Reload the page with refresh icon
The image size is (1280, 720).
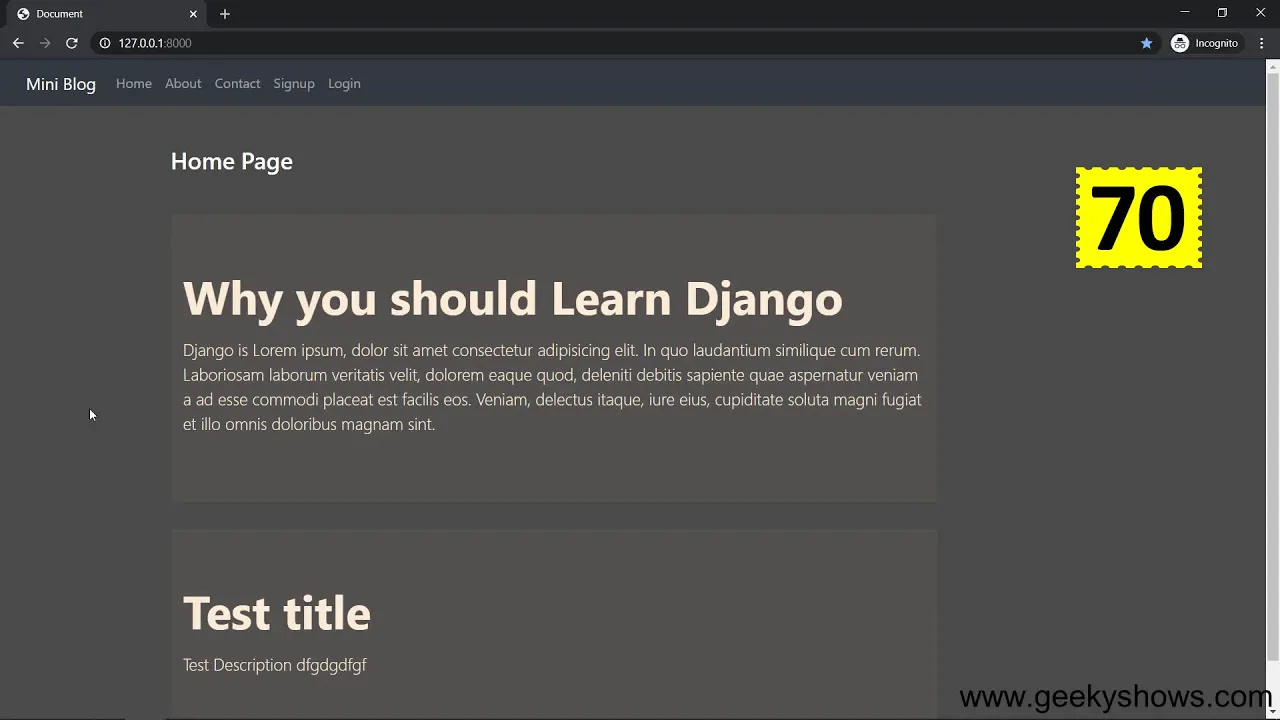click(x=72, y=43)
